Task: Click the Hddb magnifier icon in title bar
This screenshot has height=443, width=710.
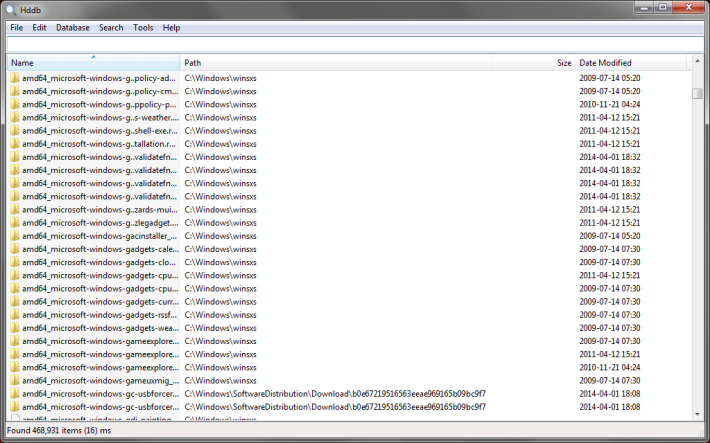Action: point(11,10)
